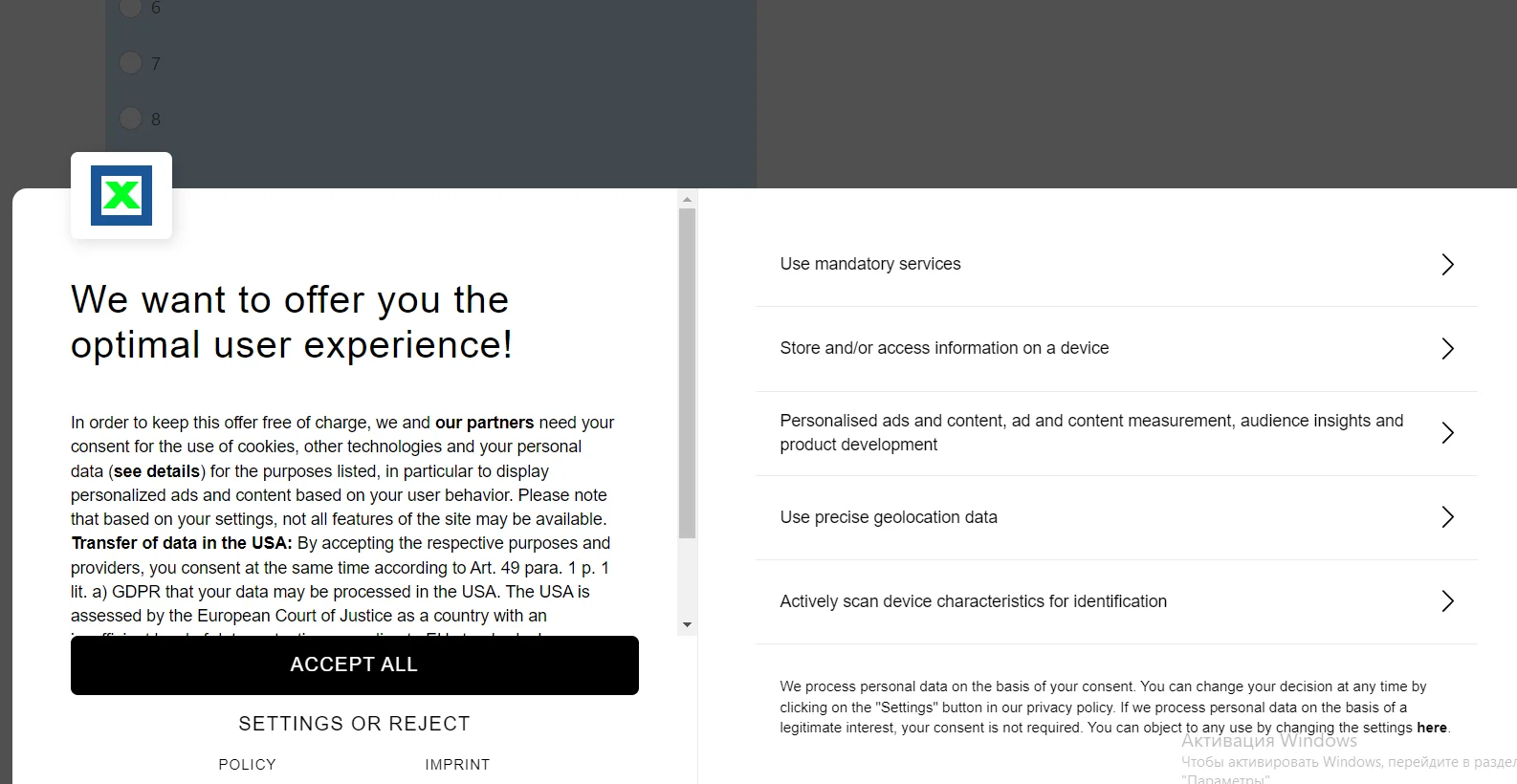The image size is (1517, 784).
Task: Click the green X logo icon
Action: pyautogui.click(x=121, y=195)
